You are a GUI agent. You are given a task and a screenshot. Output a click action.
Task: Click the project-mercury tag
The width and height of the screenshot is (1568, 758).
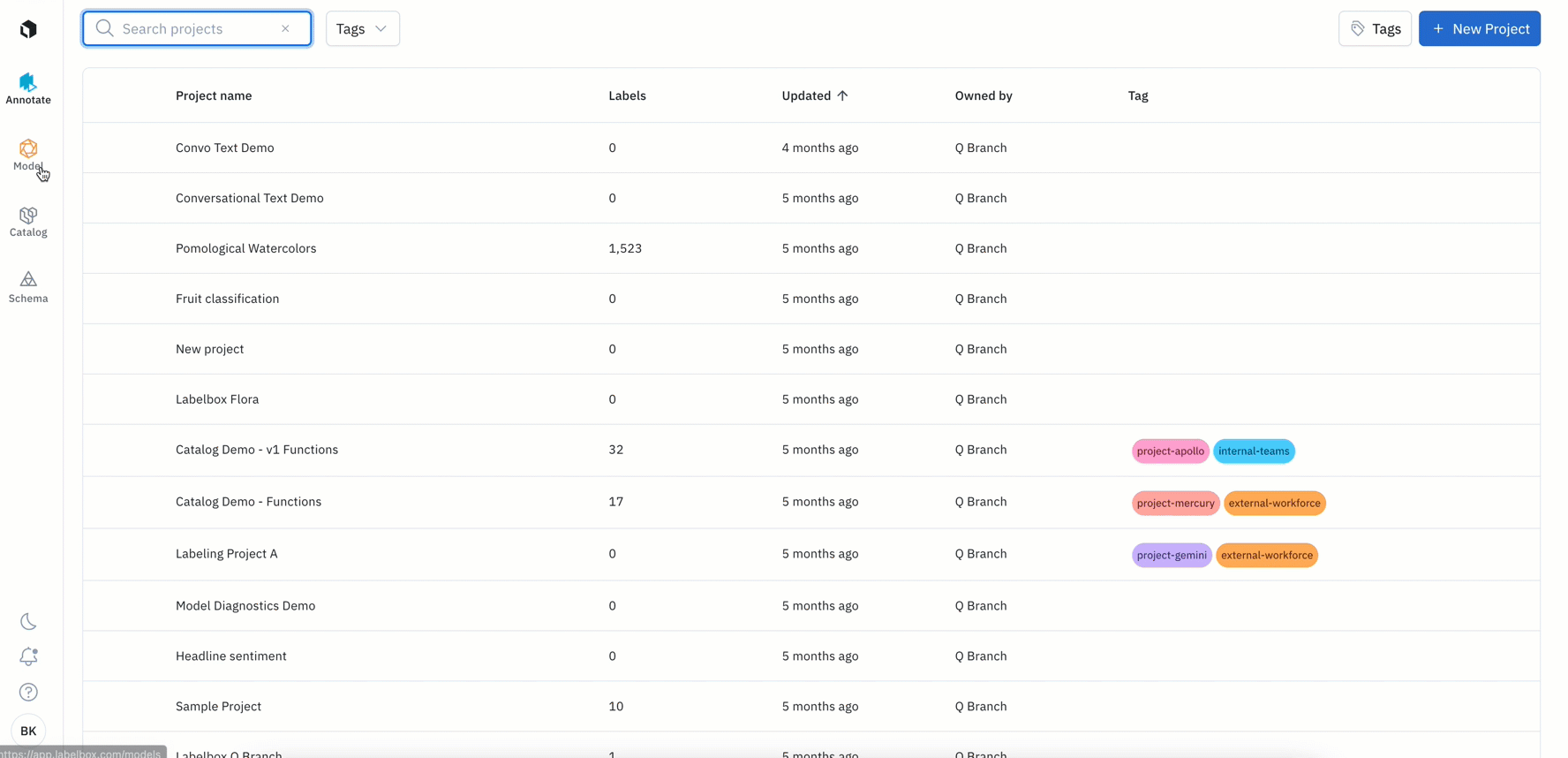(x=1176, y=504)
